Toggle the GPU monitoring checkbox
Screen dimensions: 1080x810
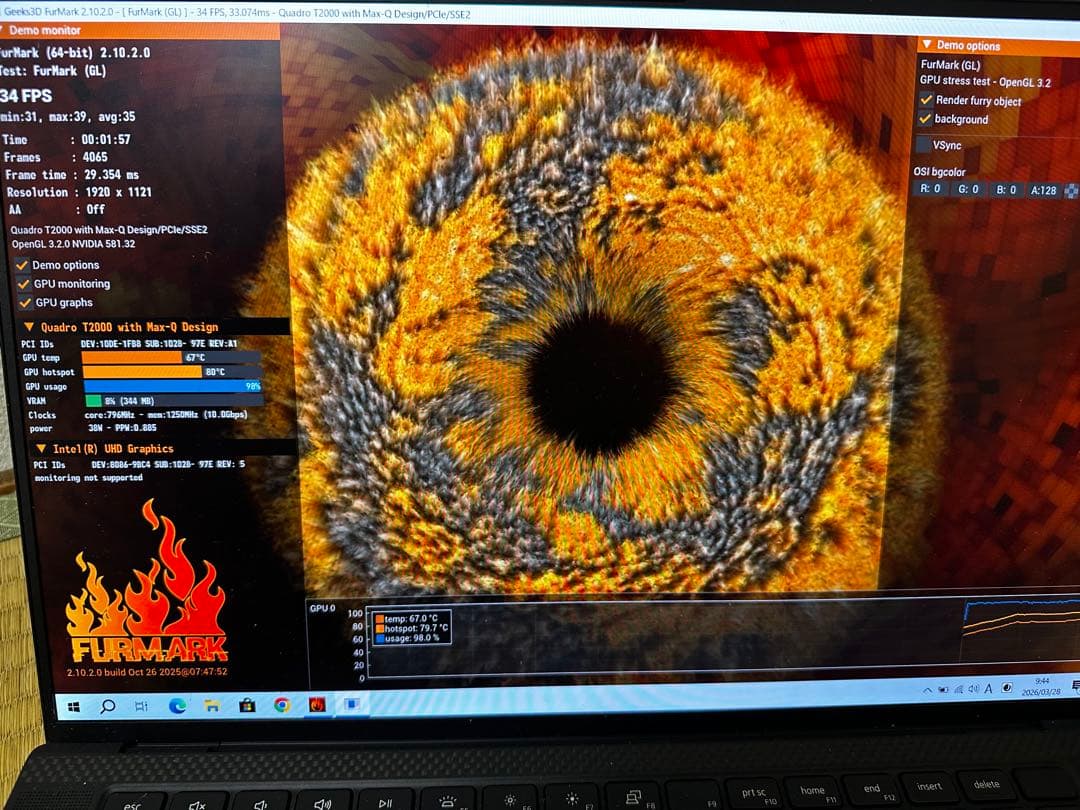tap(24, 284)
